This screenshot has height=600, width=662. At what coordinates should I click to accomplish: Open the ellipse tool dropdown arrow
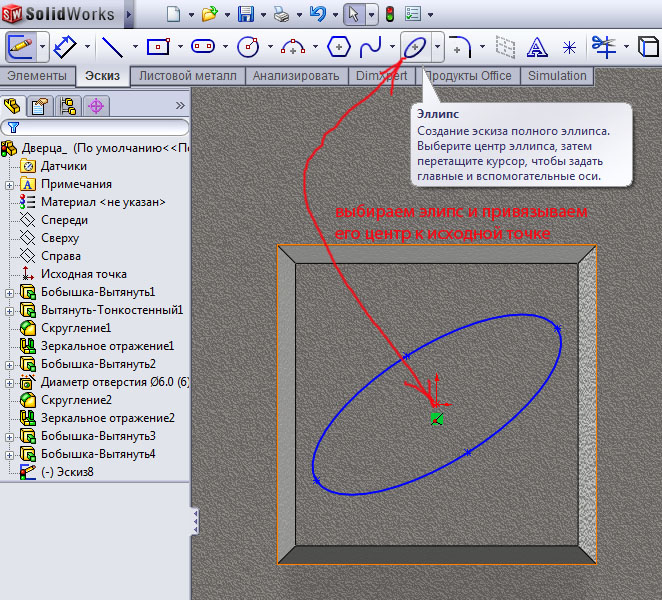click(437, 46)
